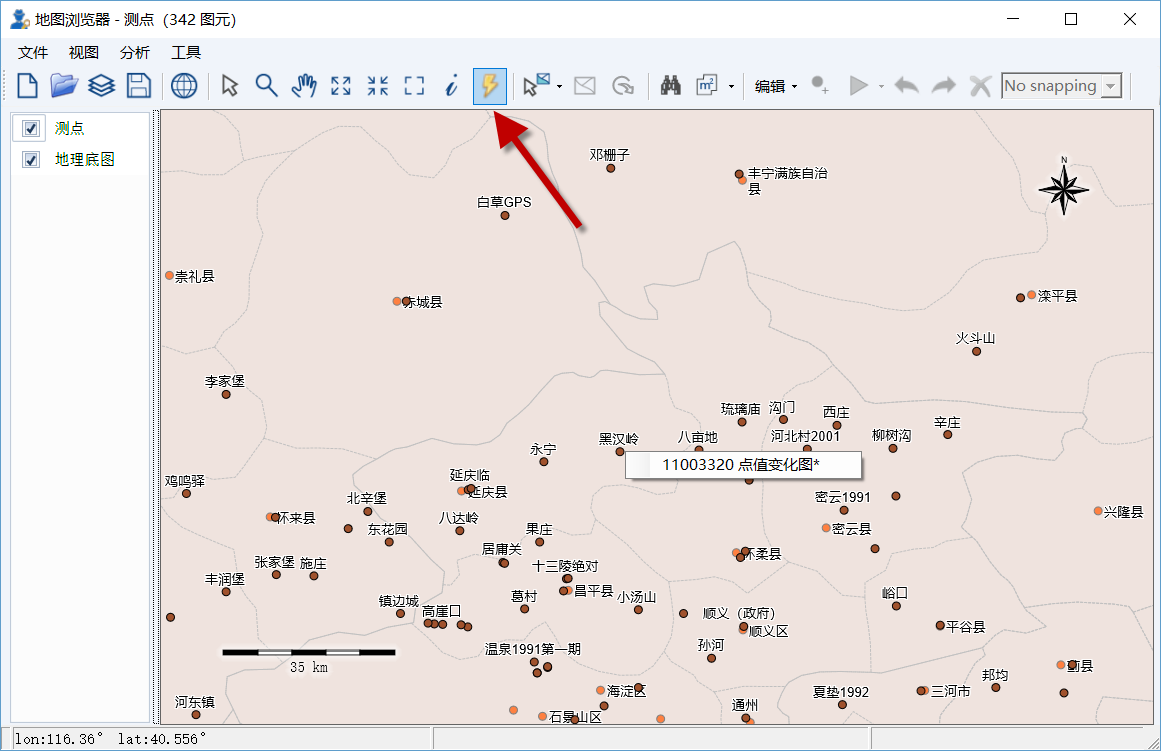Click the 视图 menu

pos(84,53)
